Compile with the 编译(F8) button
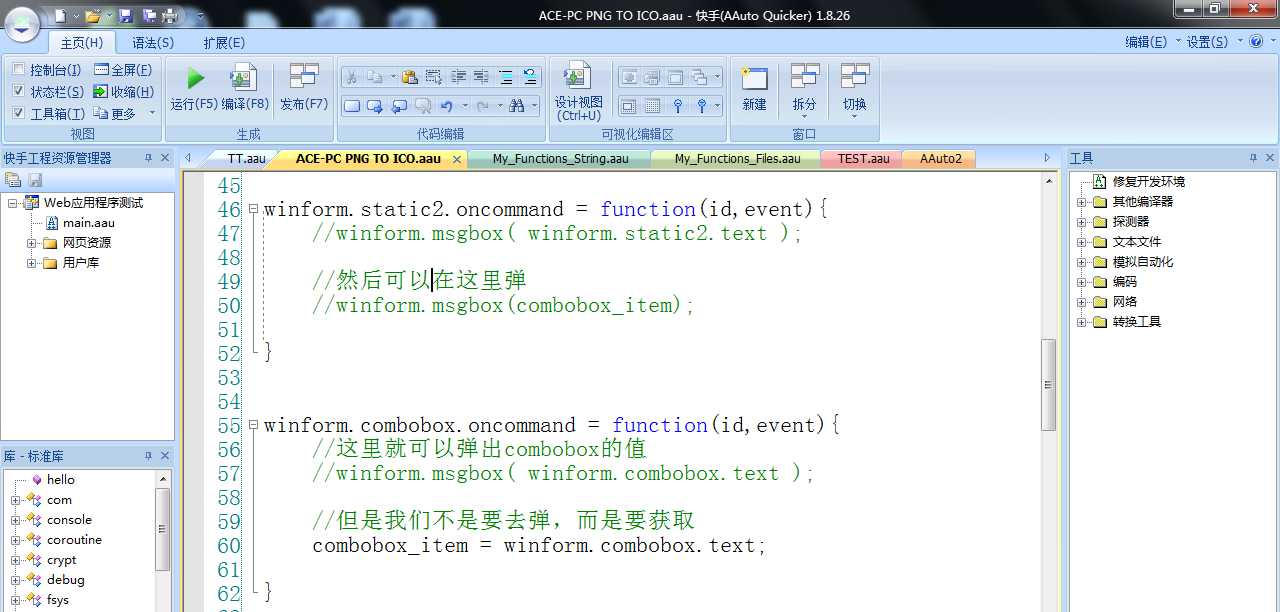This screenshot has height=612, width=1280. click(x=245, y=87)
